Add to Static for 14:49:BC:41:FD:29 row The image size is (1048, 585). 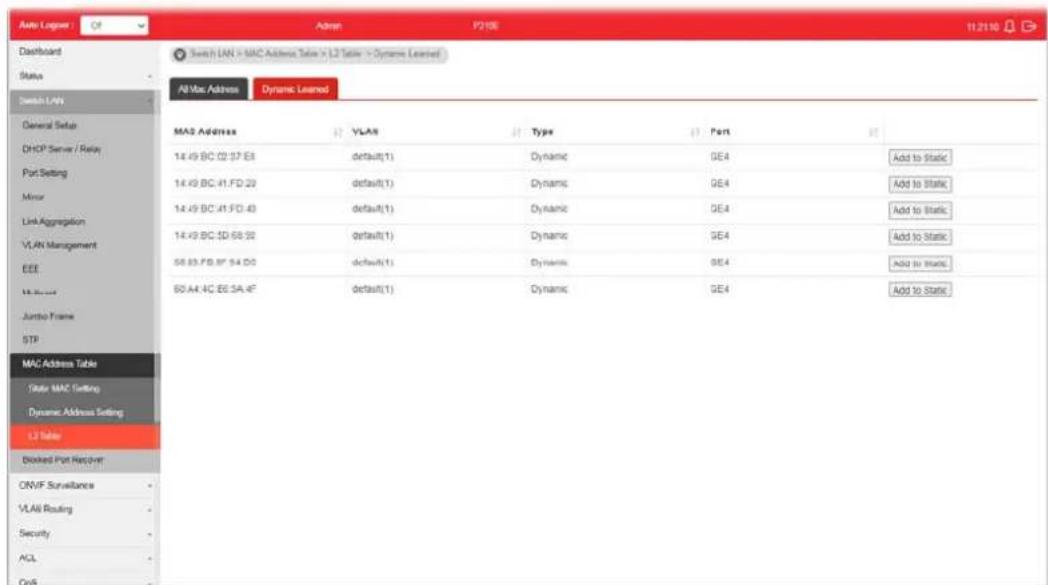coord(920,184)
